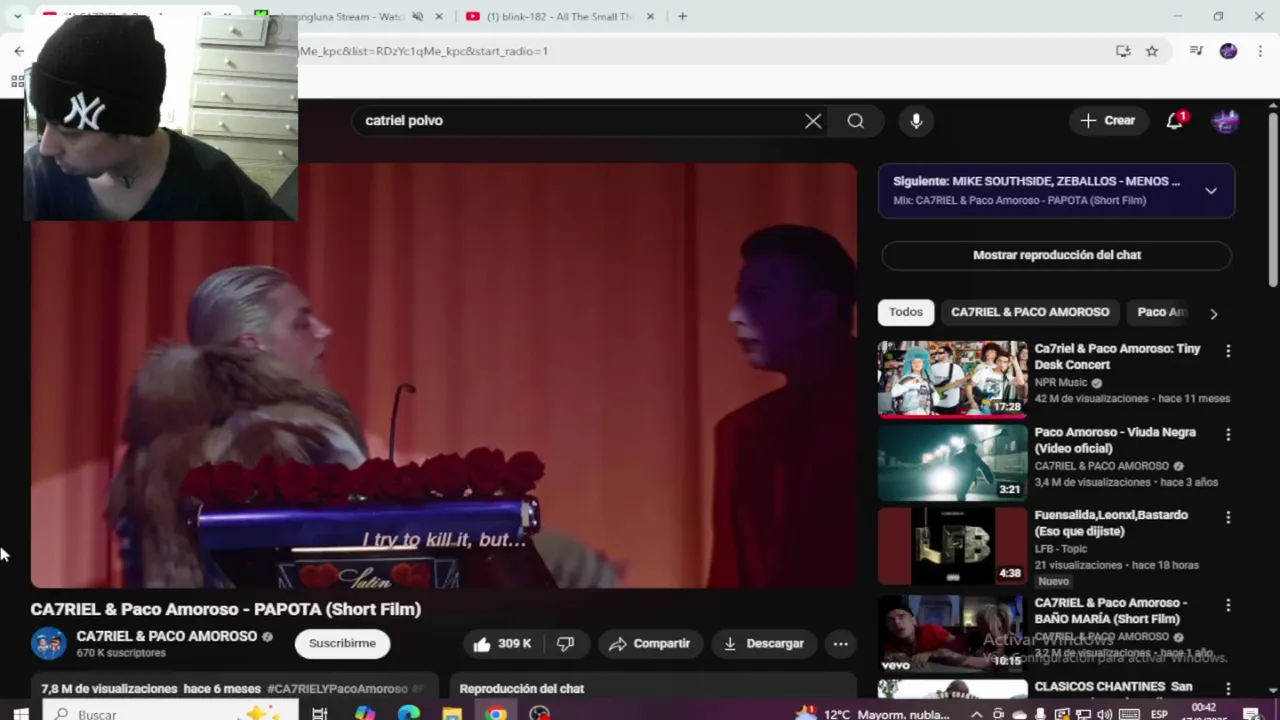Select the Todos filter chip
Image resolution: width=1280 pixels, height=720 pixels.
(906, 312)
